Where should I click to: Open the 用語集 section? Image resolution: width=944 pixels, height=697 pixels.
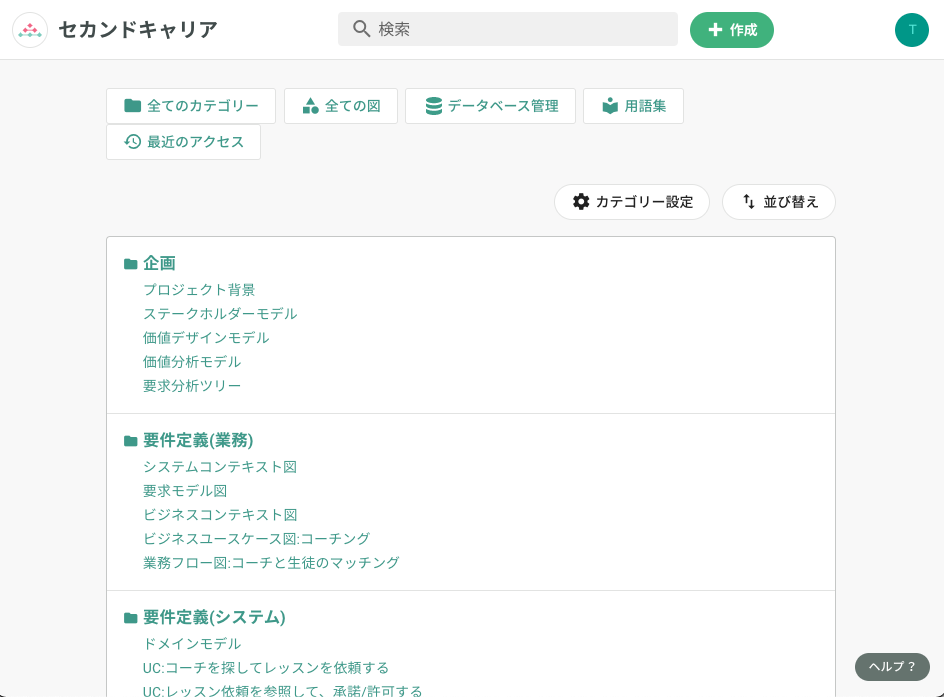pyautogui.click(x=633, y=105)
